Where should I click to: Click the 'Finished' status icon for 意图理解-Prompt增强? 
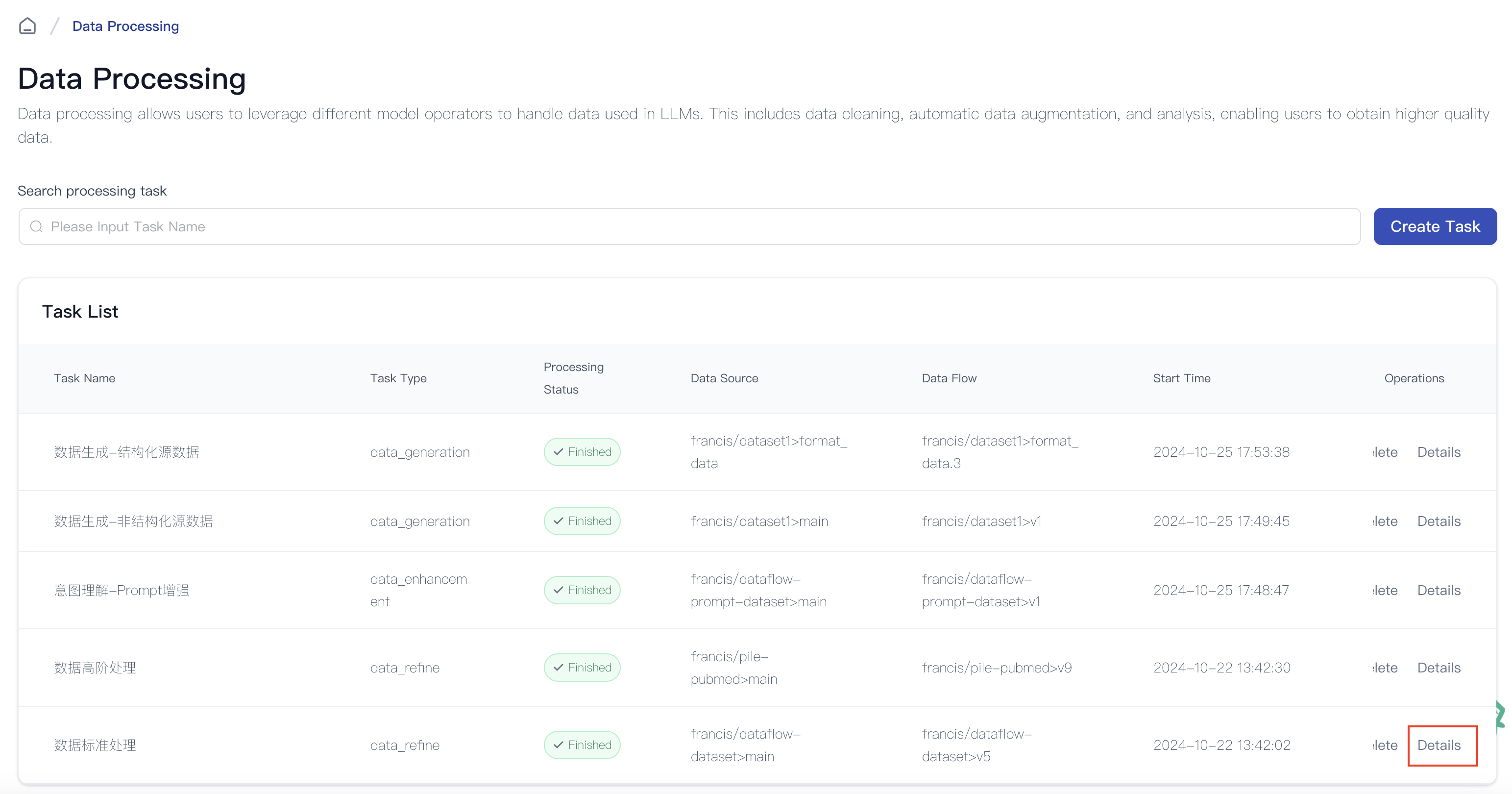583,589
